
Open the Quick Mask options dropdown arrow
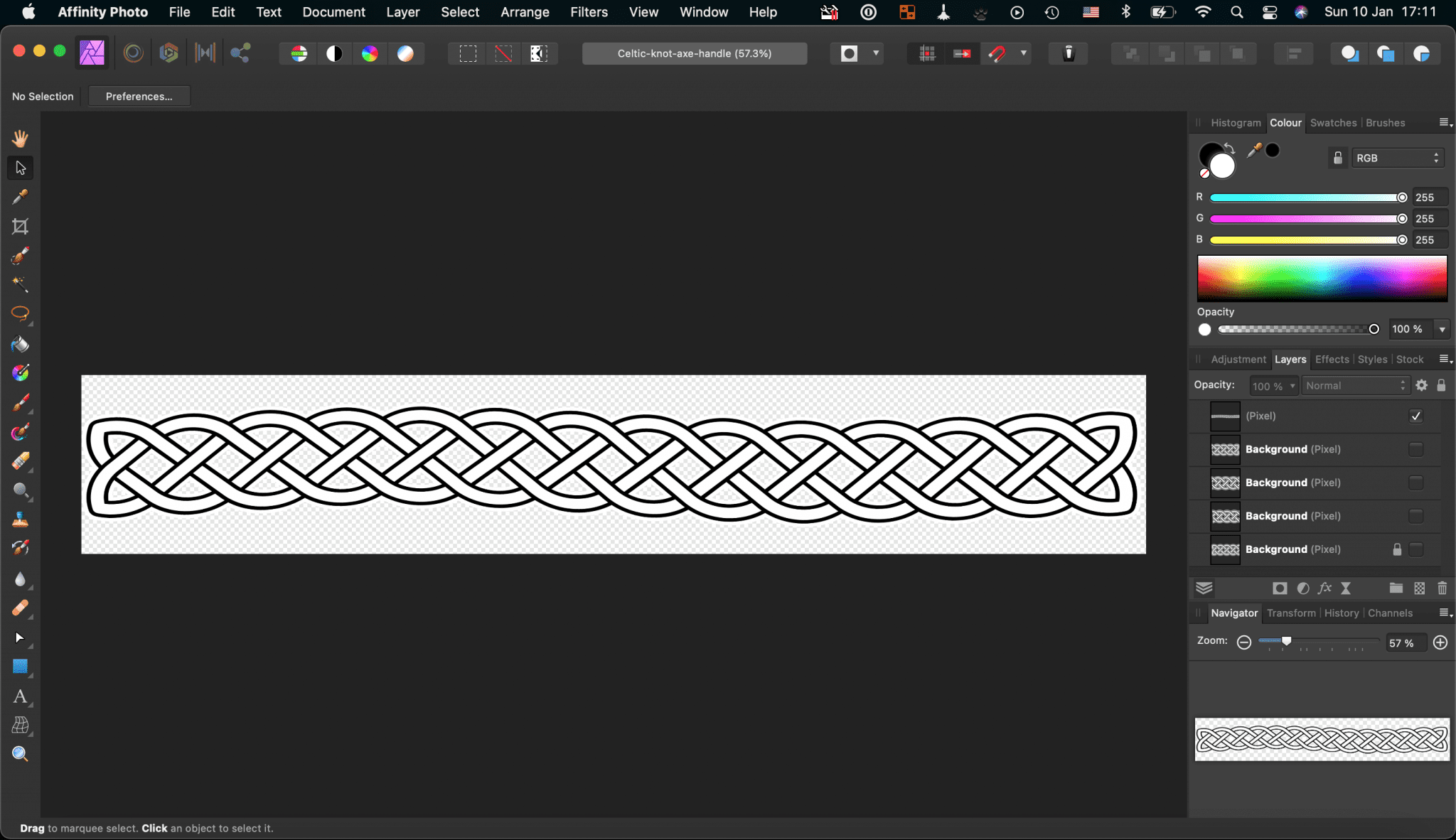tap(876, 53)
